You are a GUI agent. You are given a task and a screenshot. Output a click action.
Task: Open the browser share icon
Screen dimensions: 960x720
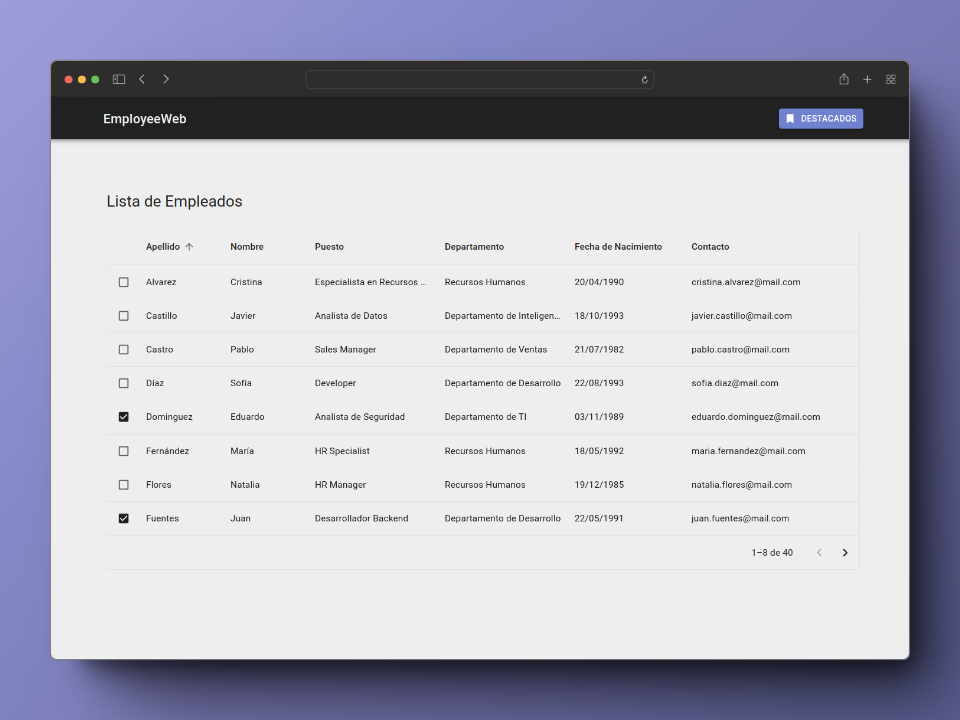(x=844, y=79)
